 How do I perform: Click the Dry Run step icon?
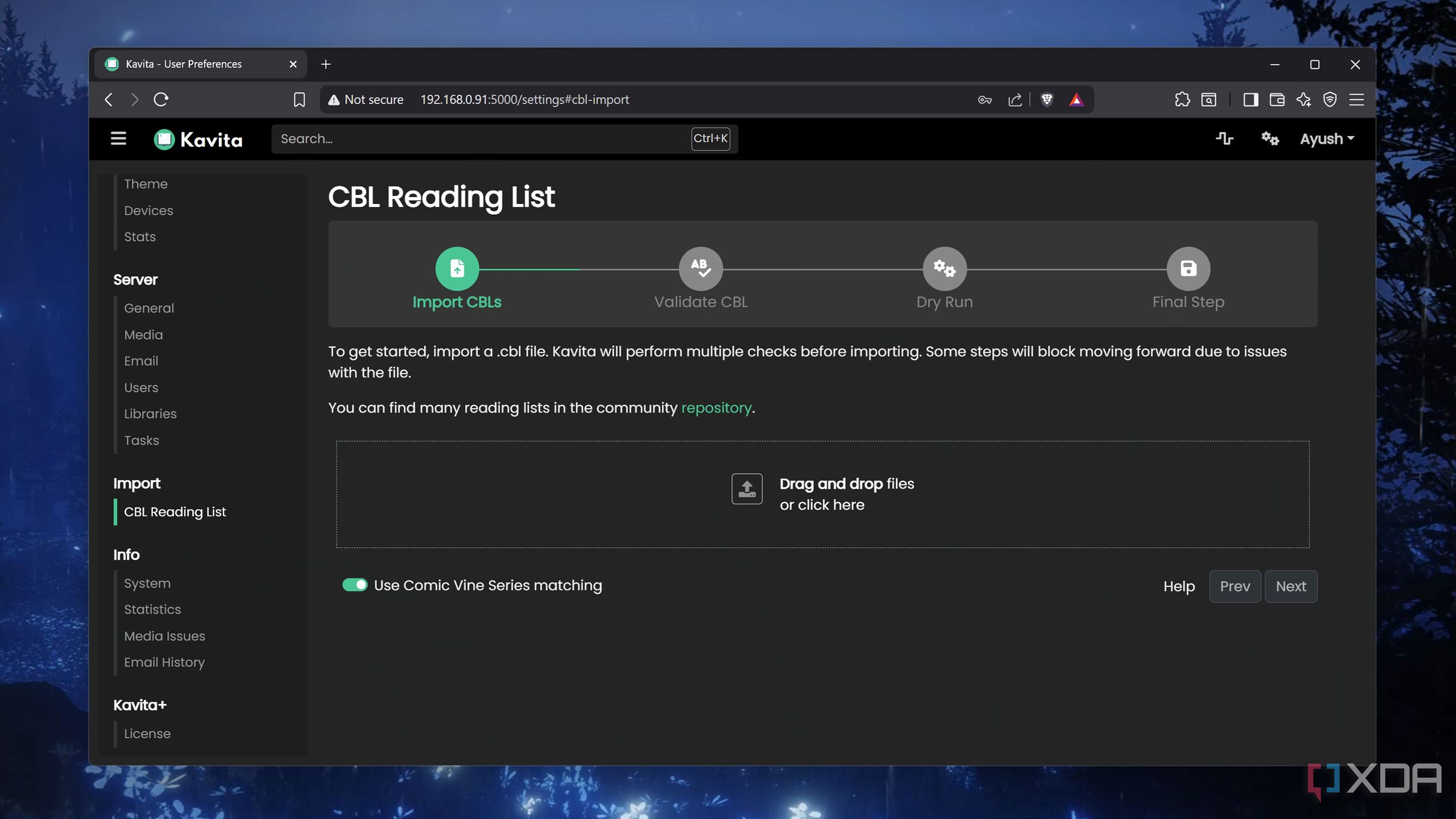pos(945,268)
